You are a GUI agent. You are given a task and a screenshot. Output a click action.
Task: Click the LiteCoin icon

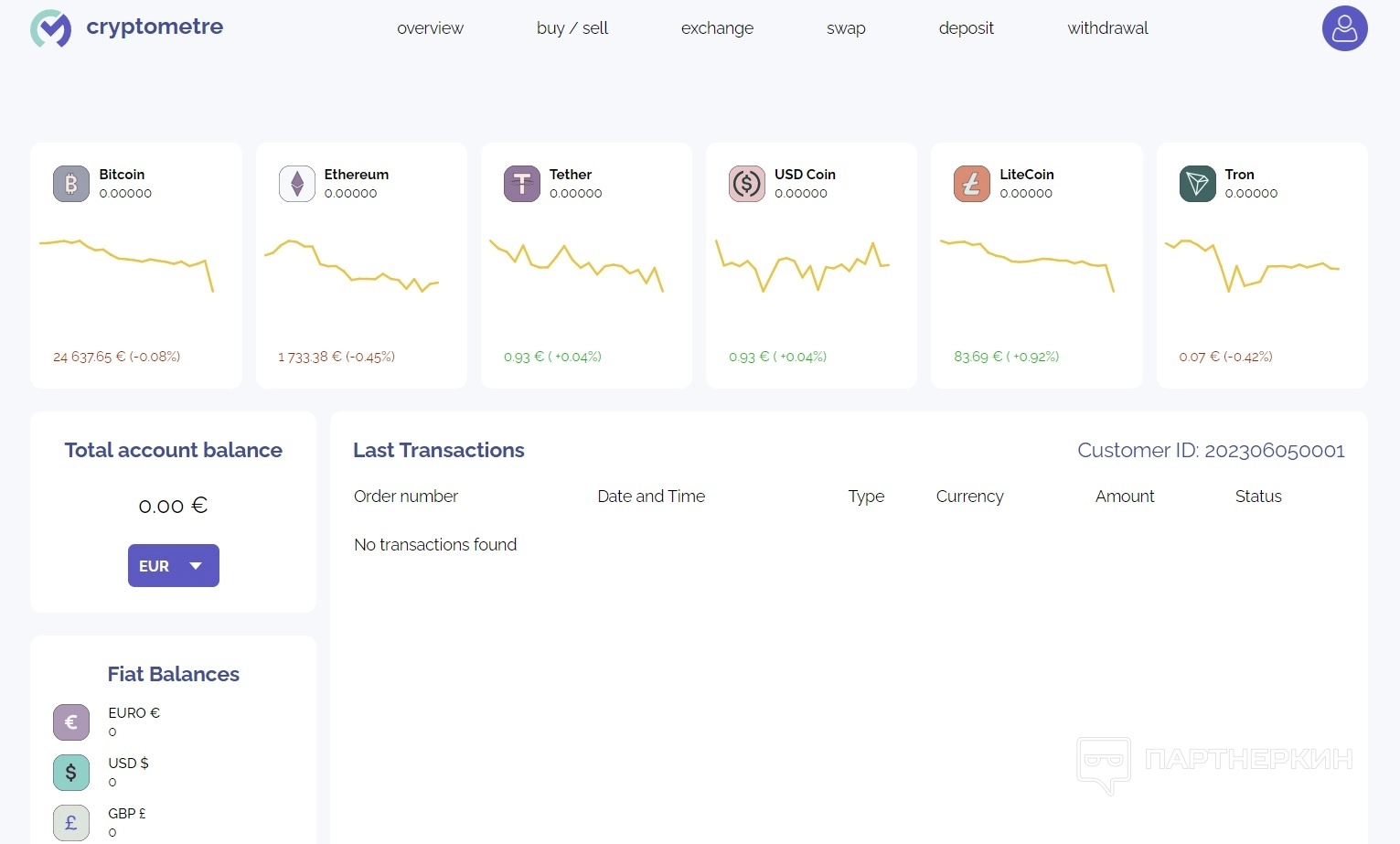tap(971, 184)
